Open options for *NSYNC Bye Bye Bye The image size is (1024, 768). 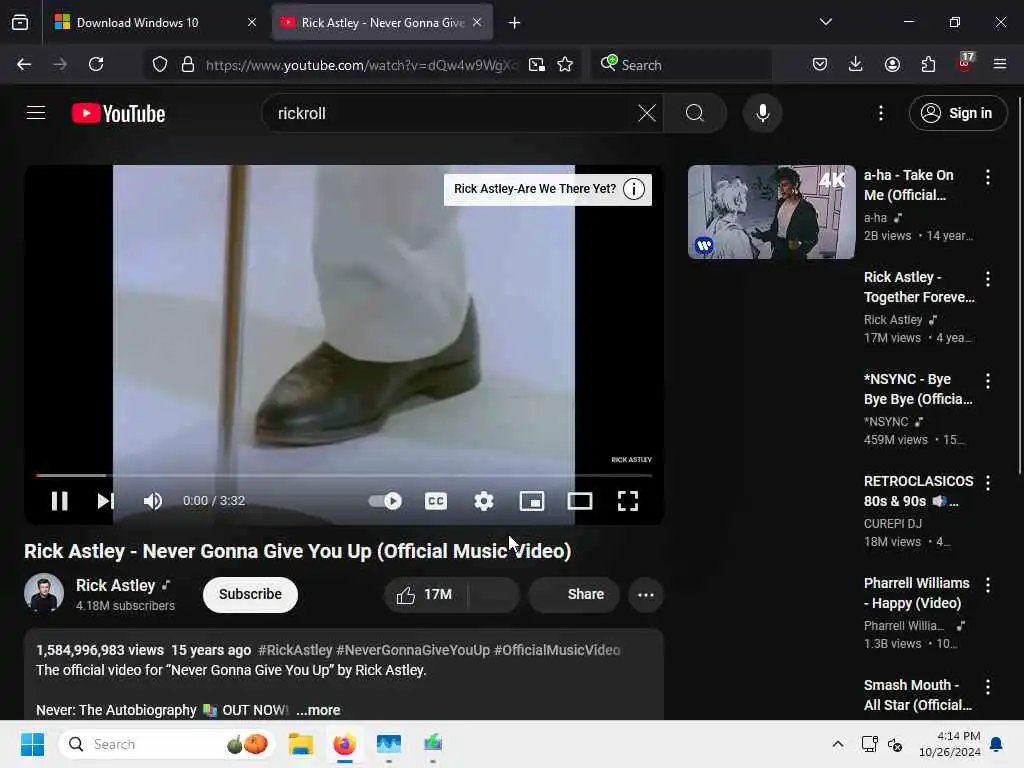987,381
